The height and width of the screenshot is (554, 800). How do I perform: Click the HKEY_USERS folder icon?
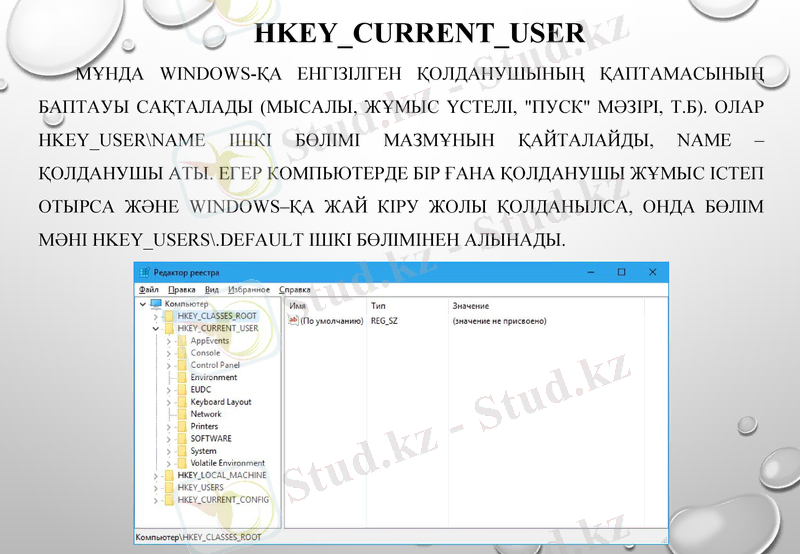tap(169, 488)
